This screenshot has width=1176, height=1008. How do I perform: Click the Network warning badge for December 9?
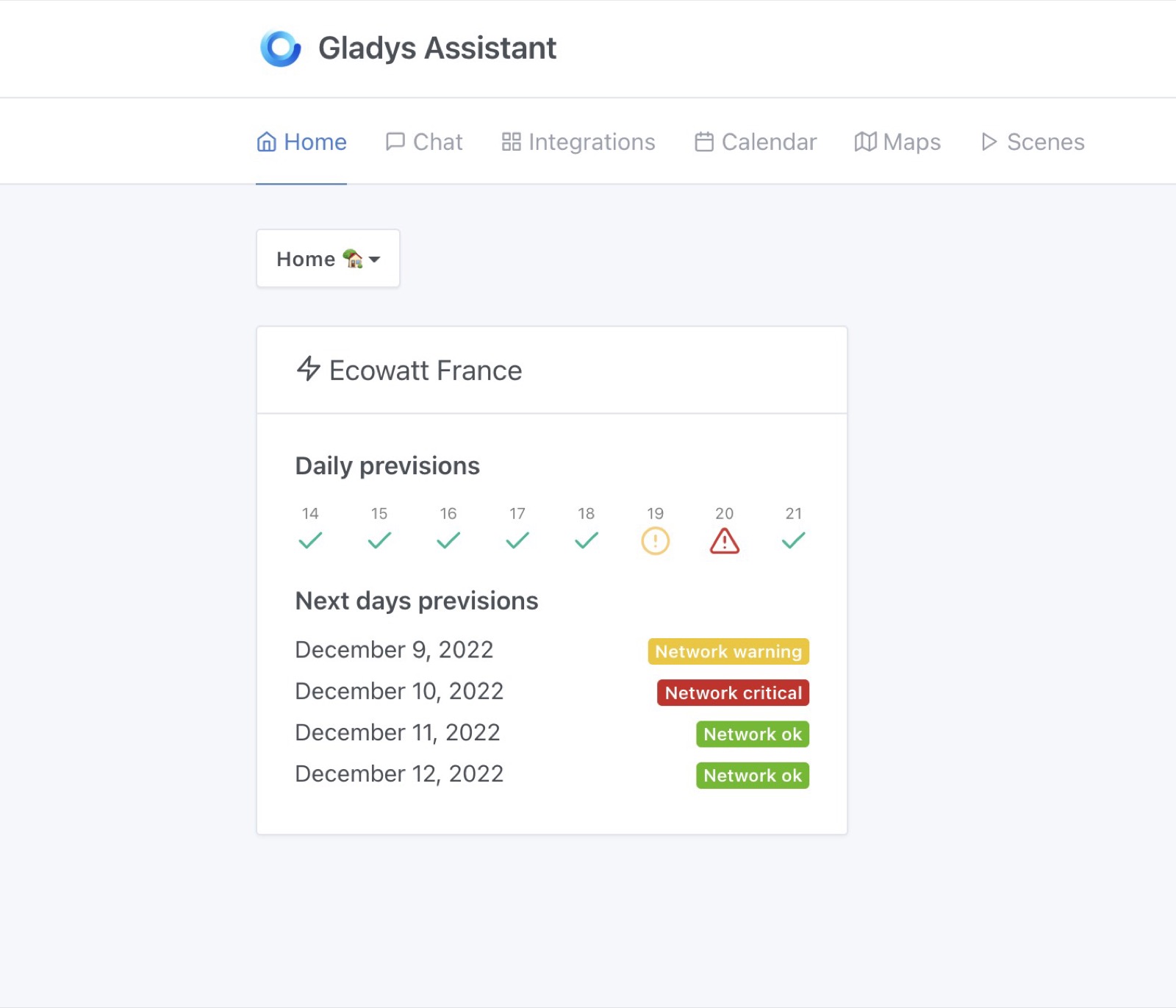click(x=728, y=651)
